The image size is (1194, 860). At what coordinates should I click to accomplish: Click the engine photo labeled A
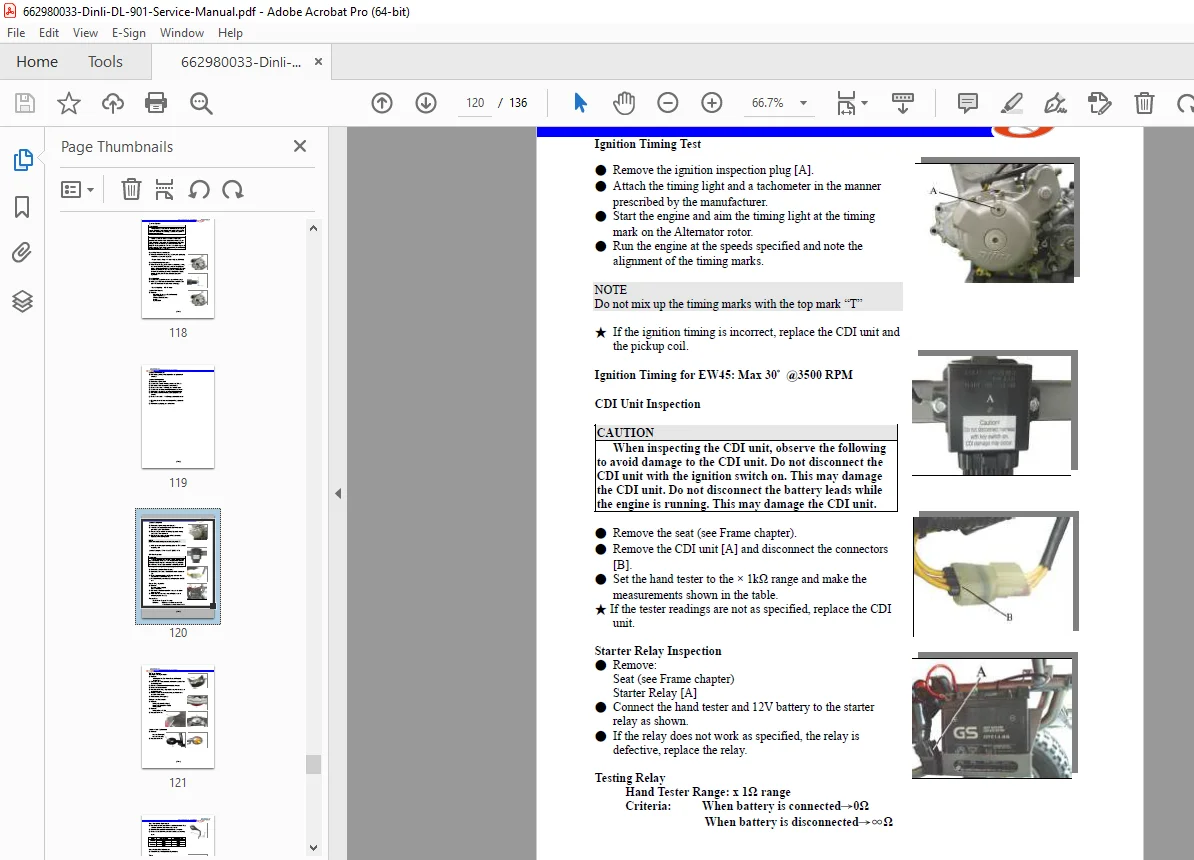tap(996, 220)
